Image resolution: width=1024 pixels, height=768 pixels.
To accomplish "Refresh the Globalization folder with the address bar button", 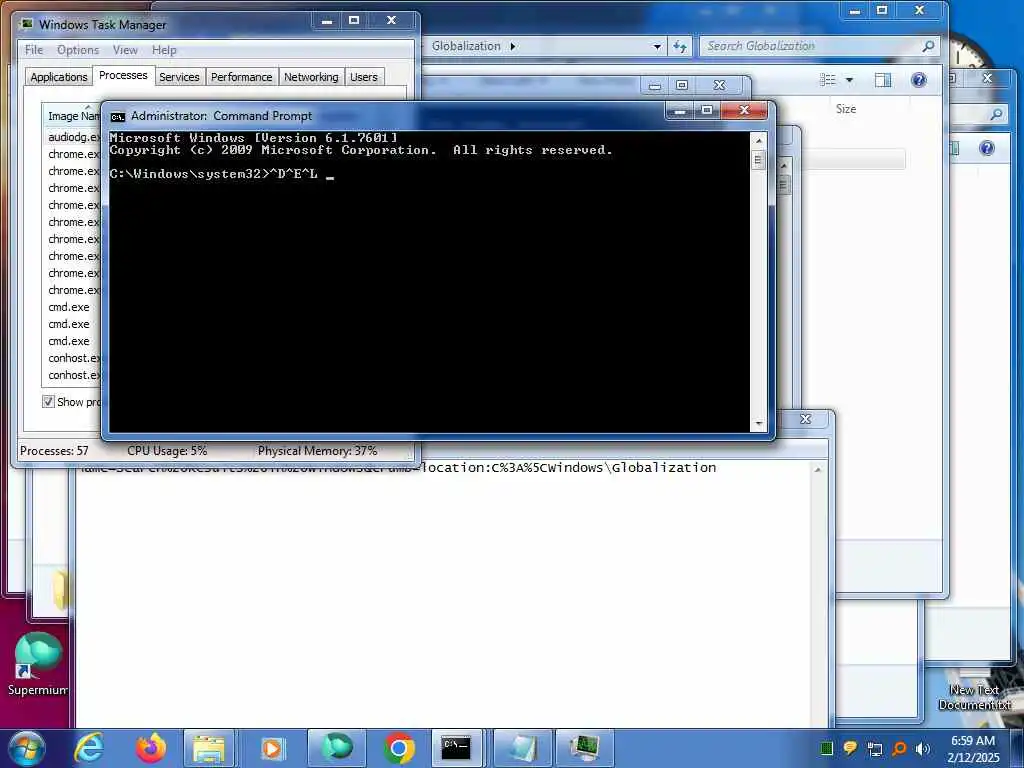I will 680,46.
